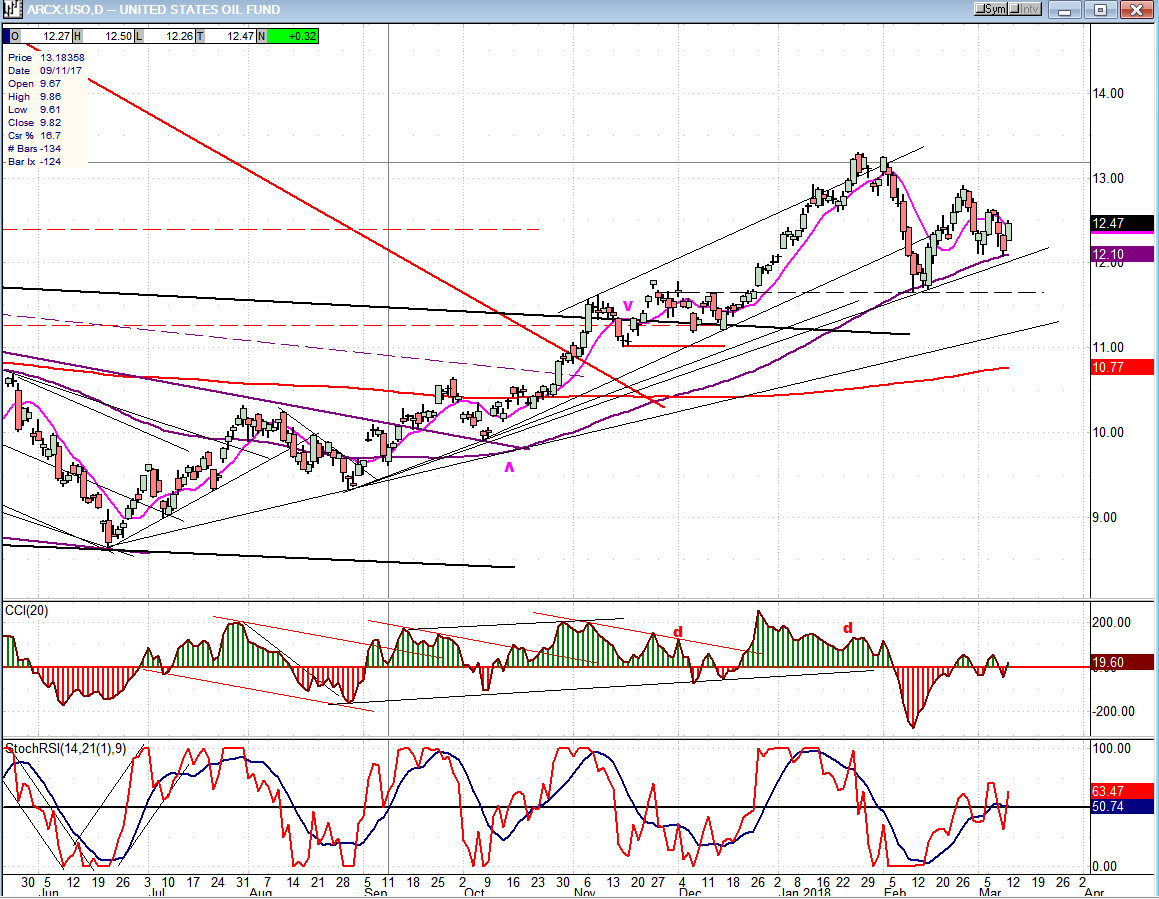The image size is (1159, 899).
Task: Click the purple 12.10 moving average tag
Action: click(1123, 255)
